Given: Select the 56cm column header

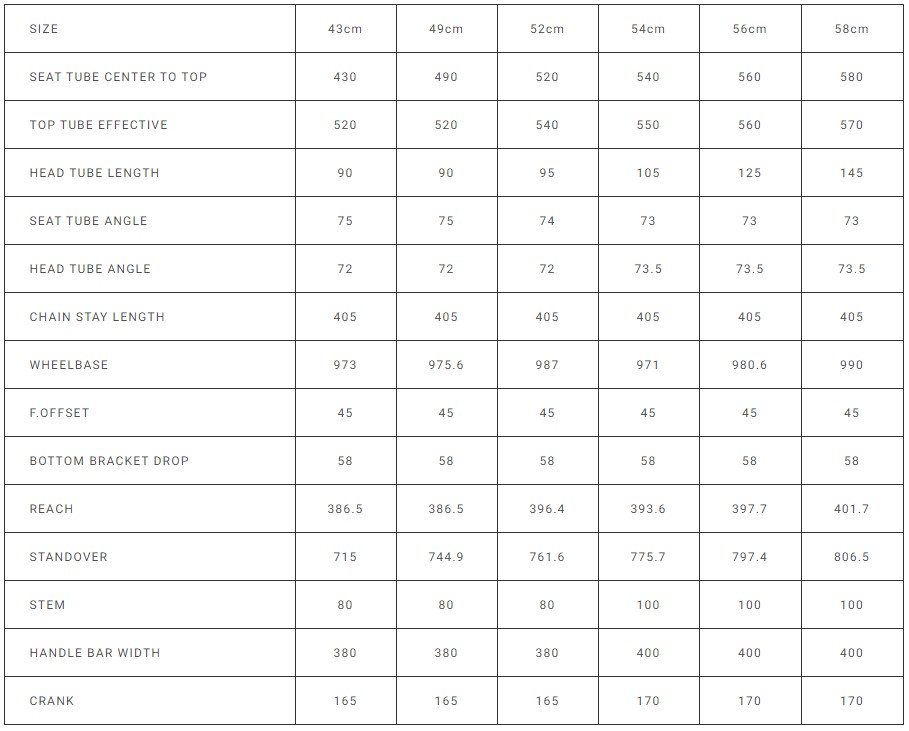Looking at the screenshot, I should pos(749,29).
